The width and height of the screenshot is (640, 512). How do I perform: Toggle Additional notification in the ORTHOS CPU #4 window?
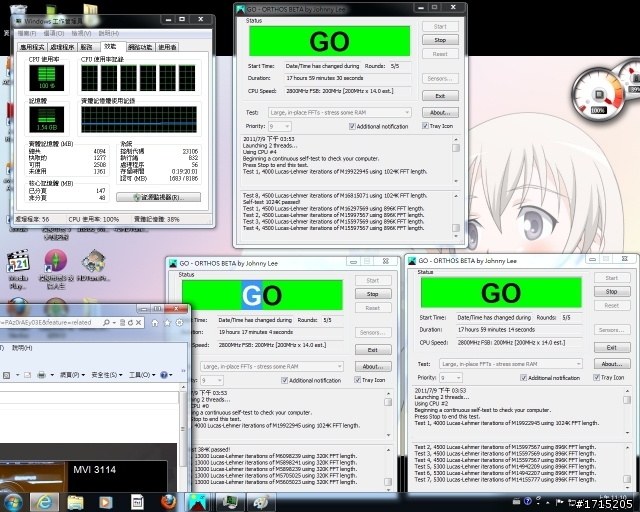[352, 127]
